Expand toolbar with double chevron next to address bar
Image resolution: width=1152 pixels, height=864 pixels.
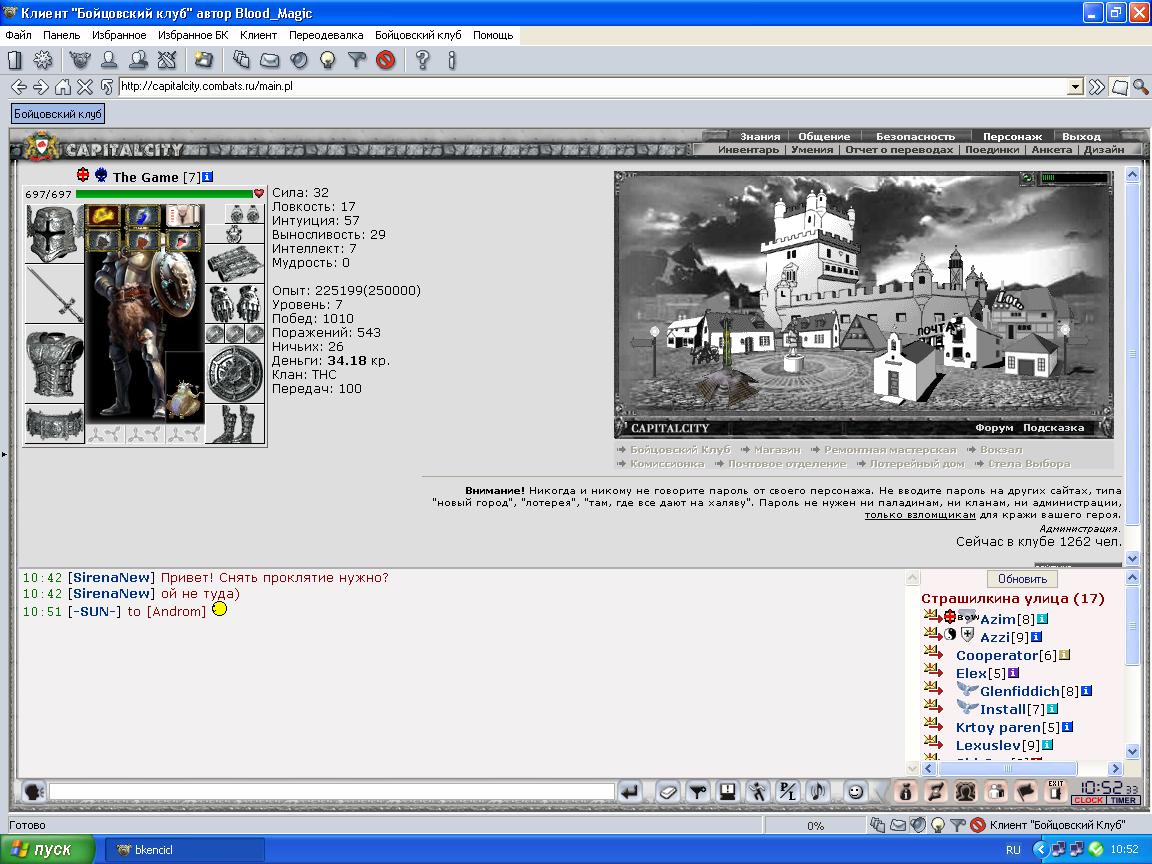(1097, 87)
